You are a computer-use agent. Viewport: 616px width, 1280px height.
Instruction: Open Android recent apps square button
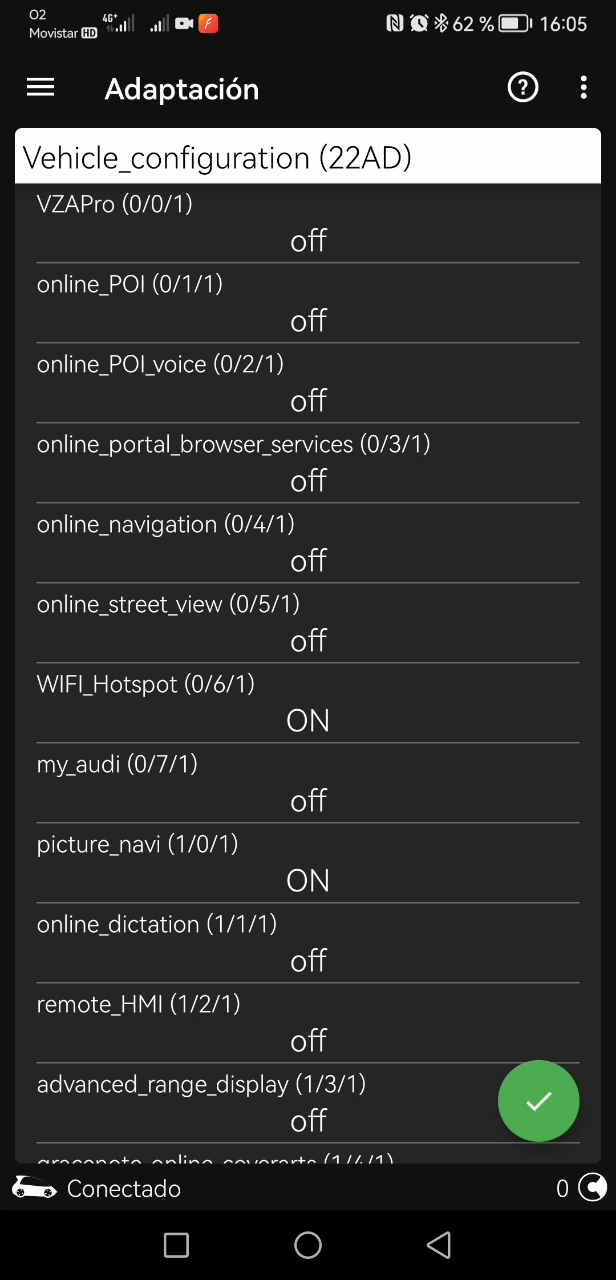tap(176, 1245)
